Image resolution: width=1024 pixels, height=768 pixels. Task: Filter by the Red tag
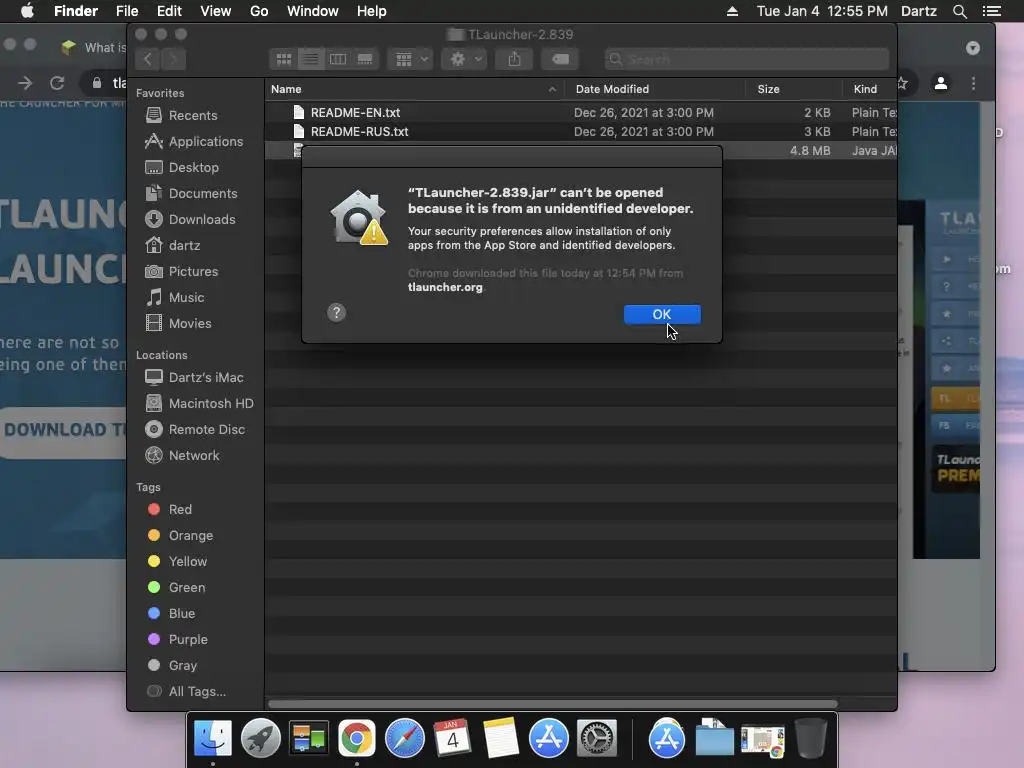180,509
